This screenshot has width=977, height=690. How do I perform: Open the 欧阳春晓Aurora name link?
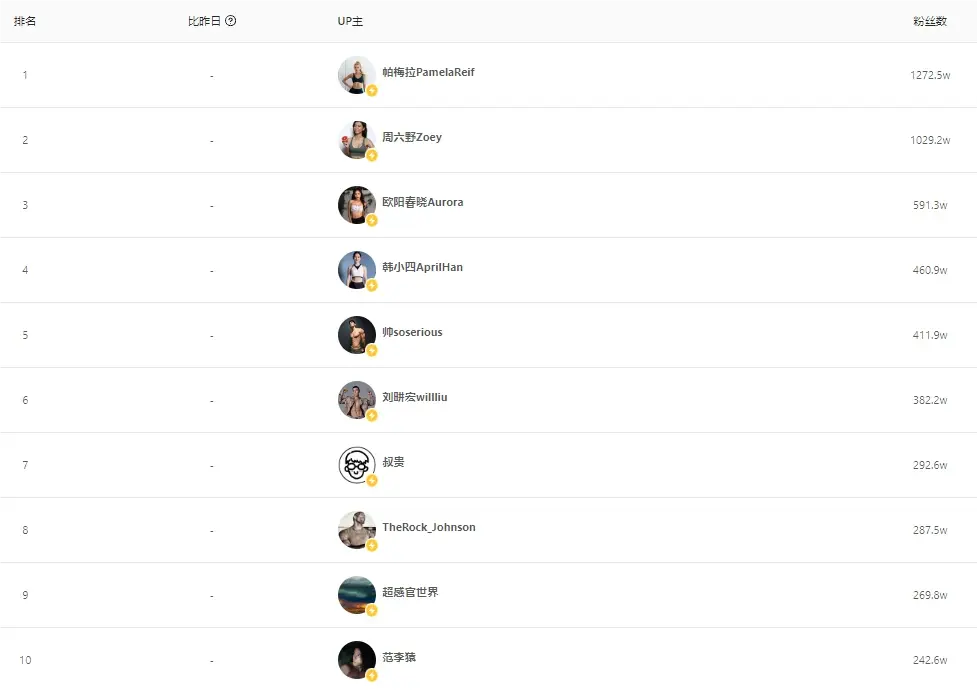(x=422, y=202)
